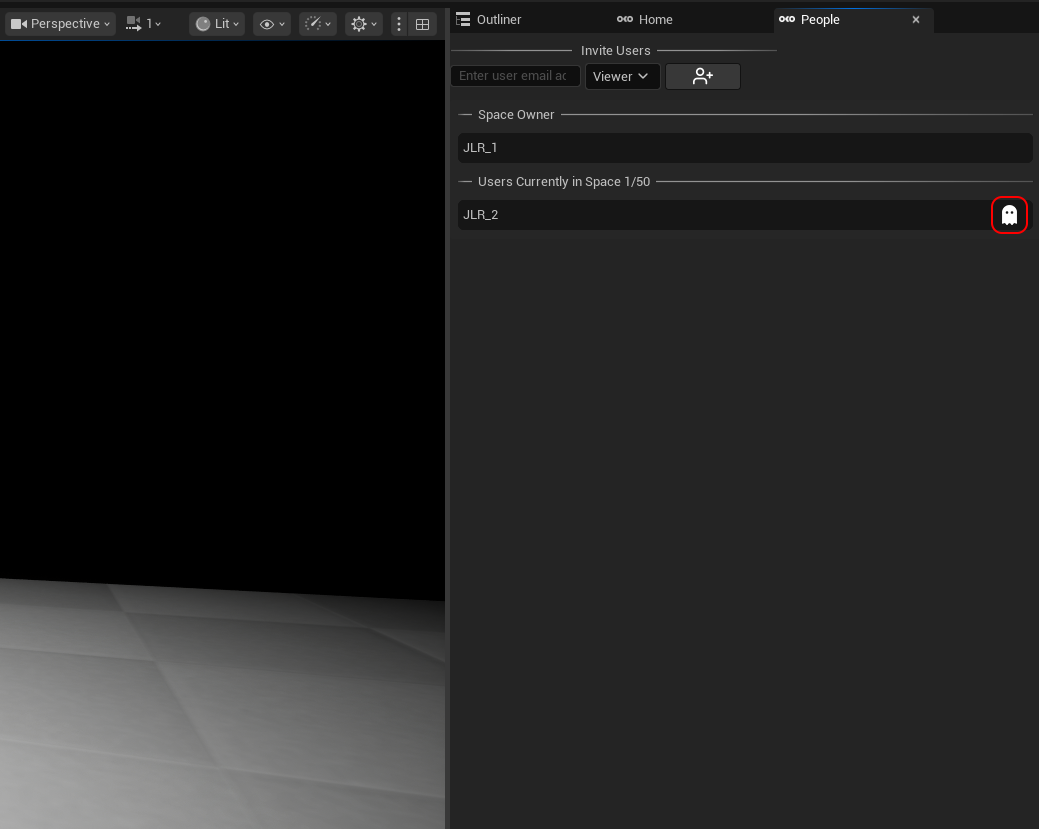Open the camera speed setting

click(144, 23)
